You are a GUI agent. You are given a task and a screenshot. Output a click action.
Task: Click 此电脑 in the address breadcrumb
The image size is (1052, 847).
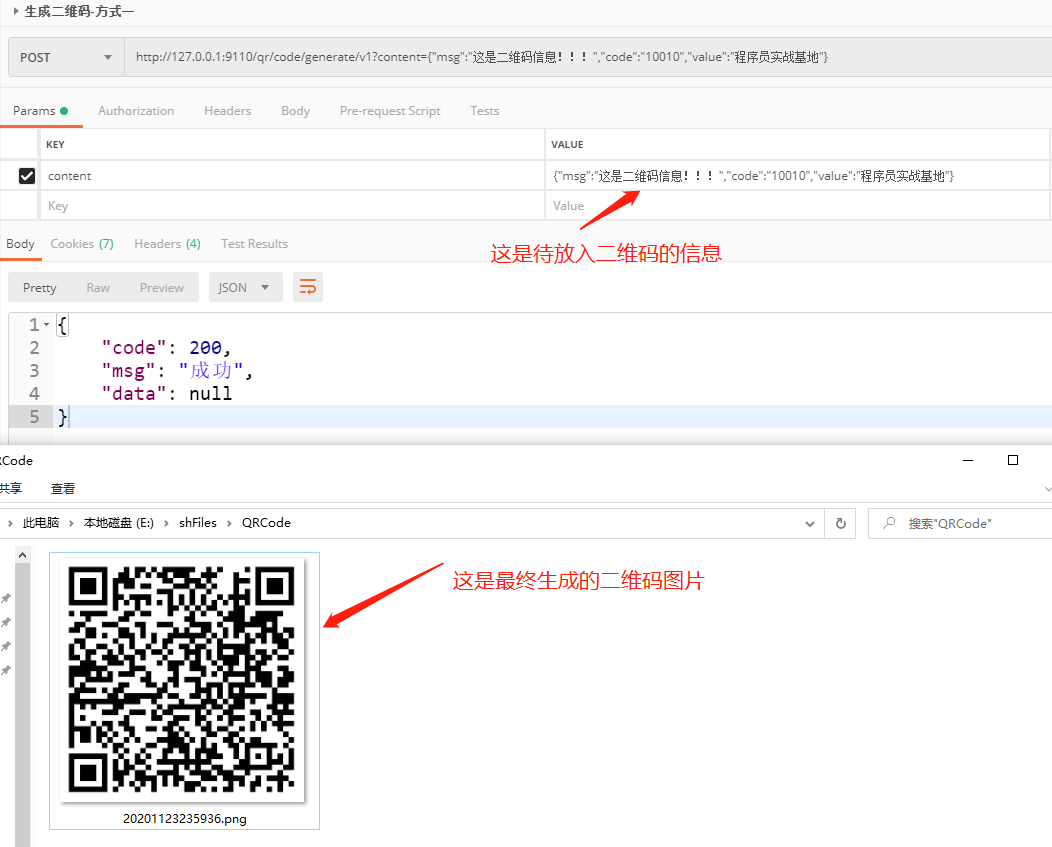(41, 523)
